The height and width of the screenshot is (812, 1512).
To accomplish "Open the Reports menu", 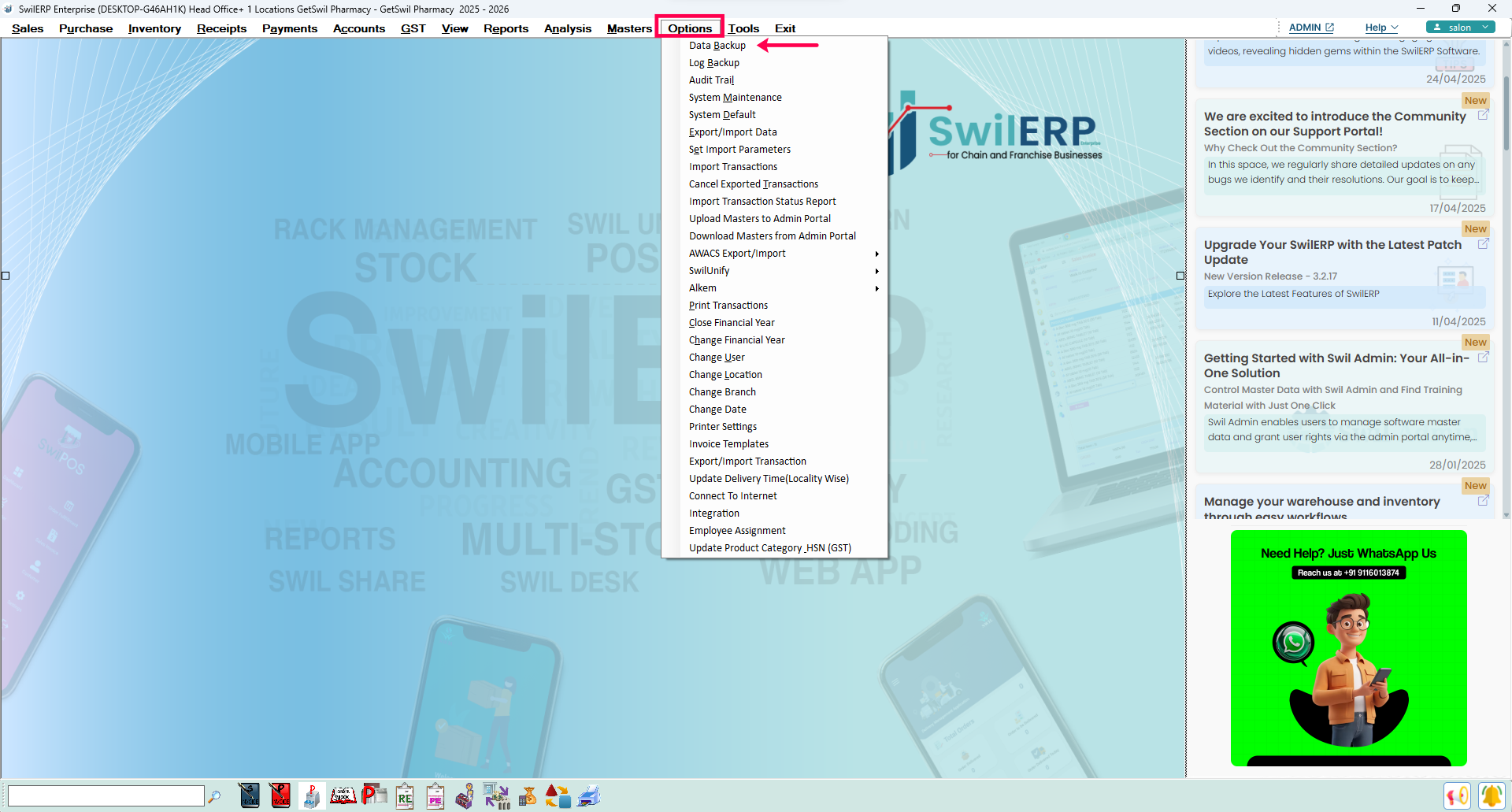I will tap(506, 28).
